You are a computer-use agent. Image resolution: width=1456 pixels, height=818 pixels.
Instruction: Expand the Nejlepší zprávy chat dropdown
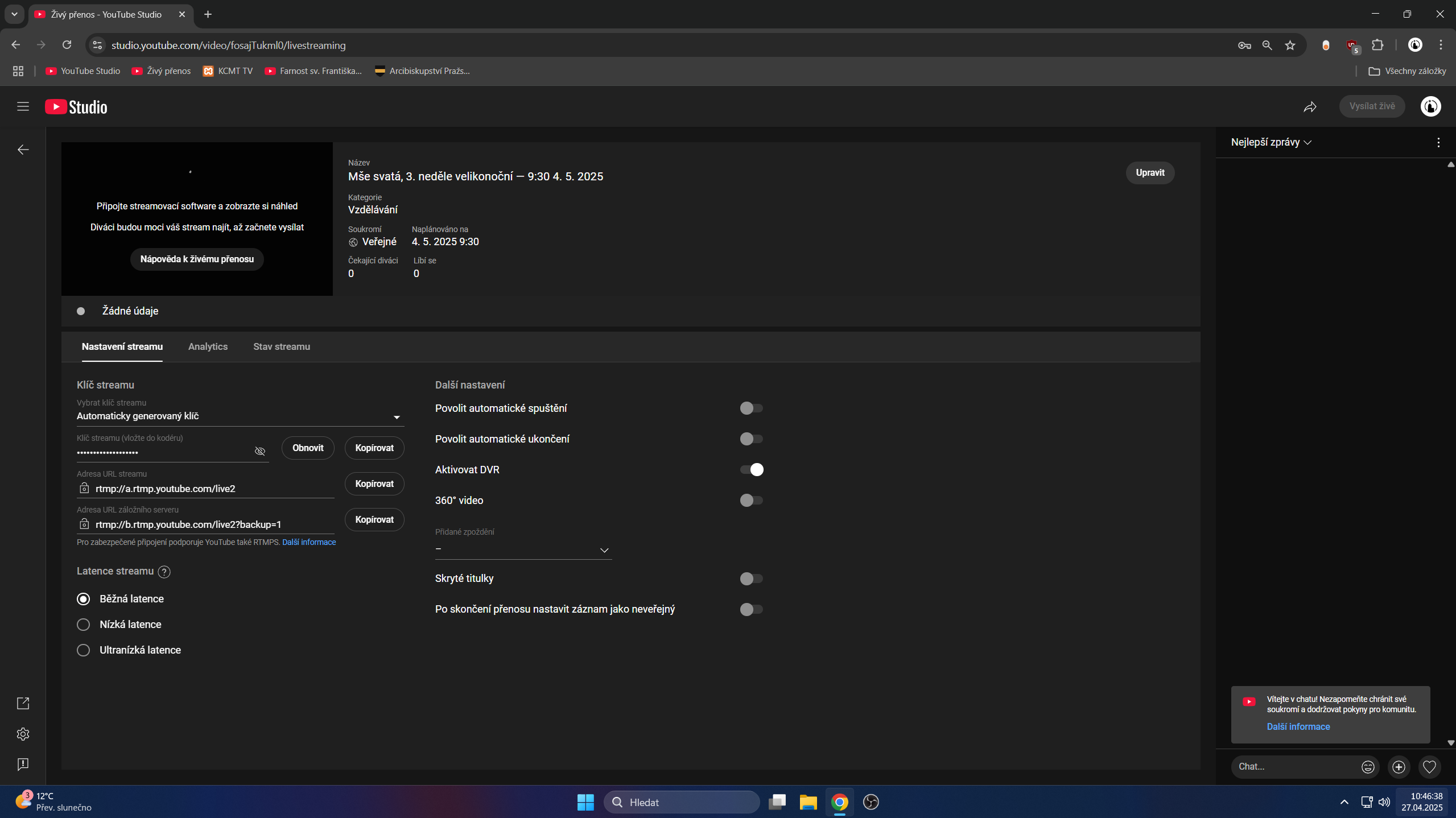tap(1271, 142)
